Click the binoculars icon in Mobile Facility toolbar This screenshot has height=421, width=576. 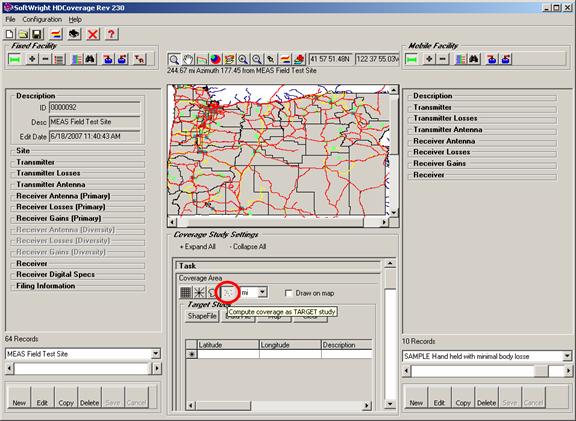coord(474,59)
